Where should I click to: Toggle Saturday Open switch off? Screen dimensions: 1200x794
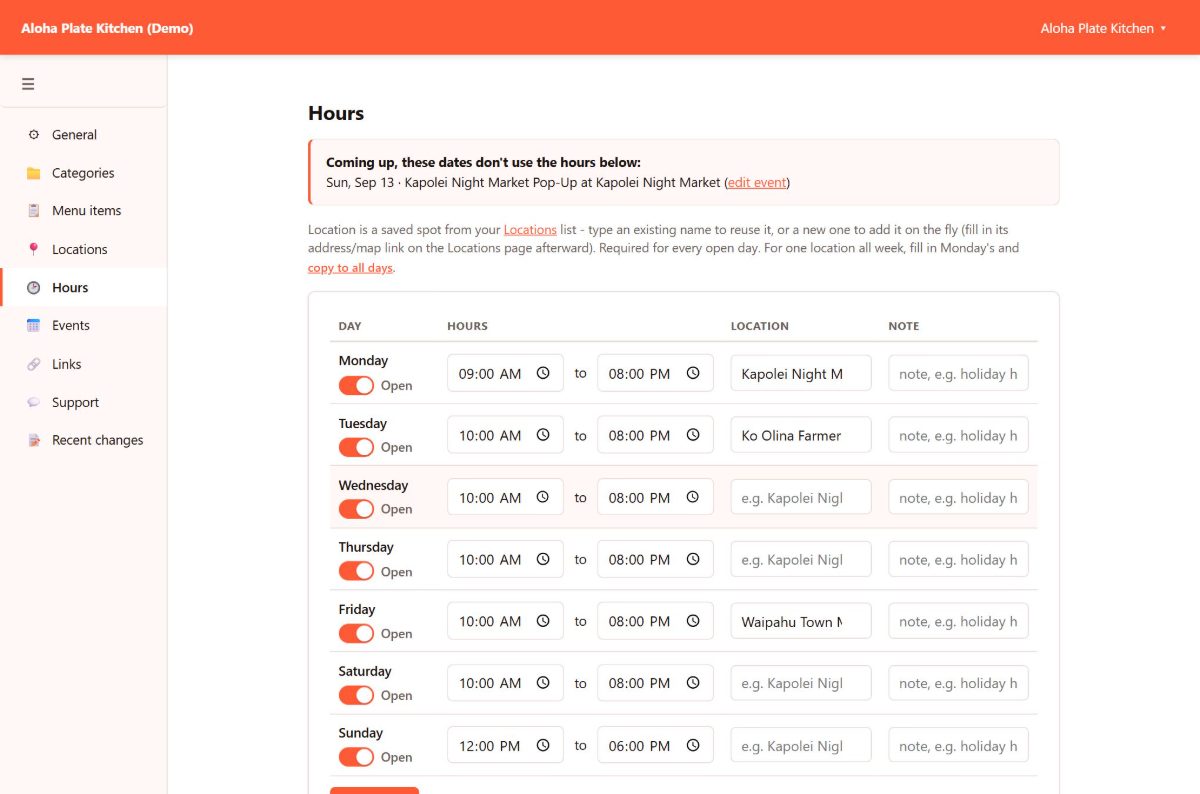pyautogui.click(x=356, y=695)
